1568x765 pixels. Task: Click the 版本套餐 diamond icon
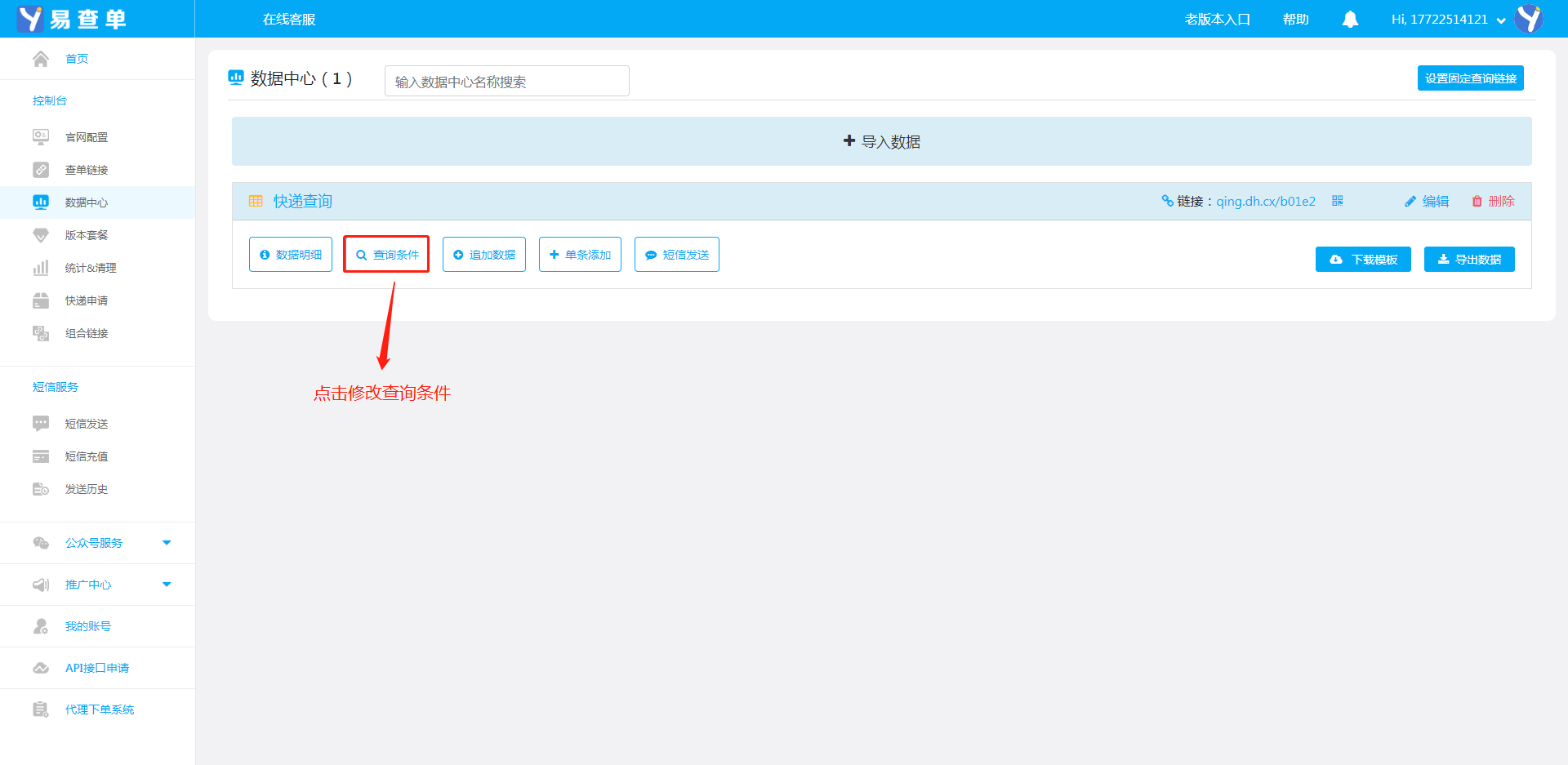pyautogui.click(x=41, y=235)
